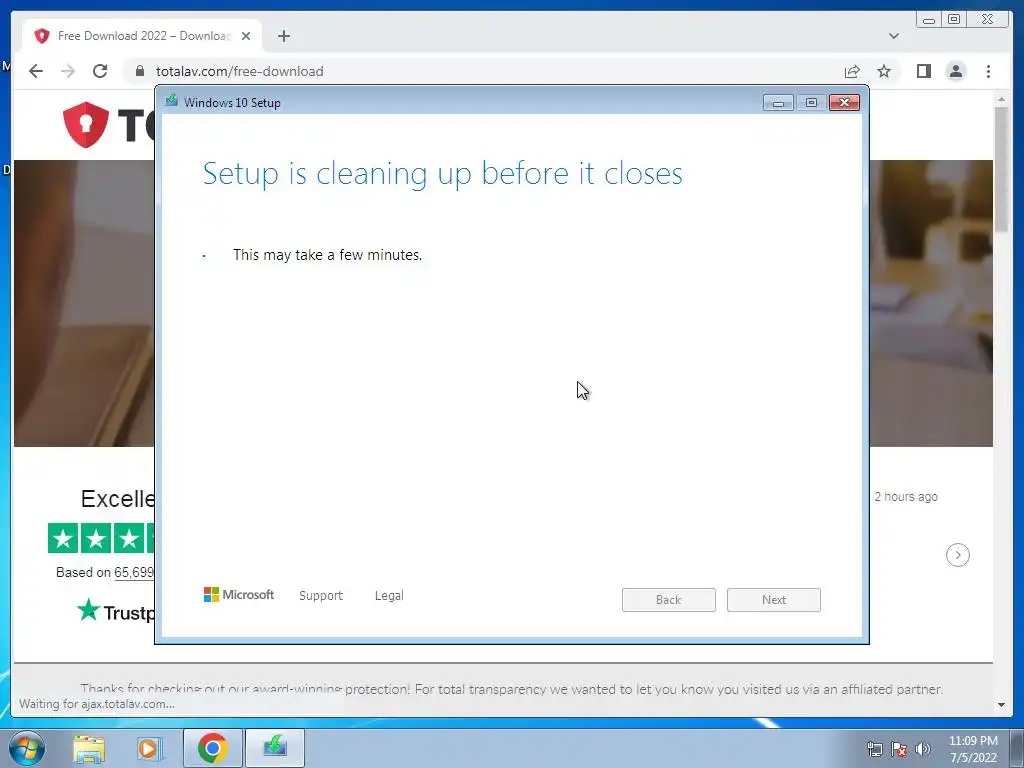
Task: Minimize the Chrome browser window
Action: click(929, 20)
